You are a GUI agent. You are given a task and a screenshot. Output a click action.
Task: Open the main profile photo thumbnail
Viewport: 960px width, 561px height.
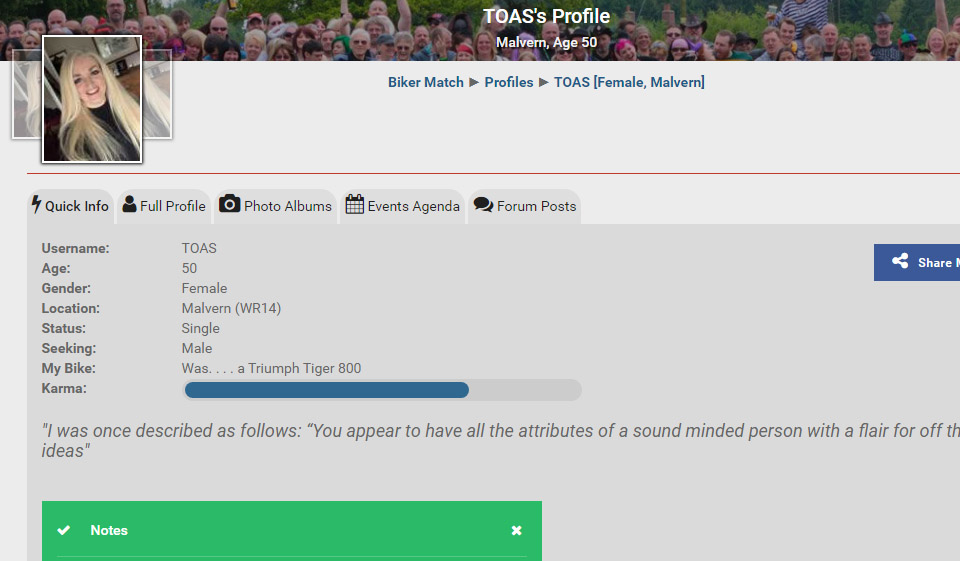(92, 99)
